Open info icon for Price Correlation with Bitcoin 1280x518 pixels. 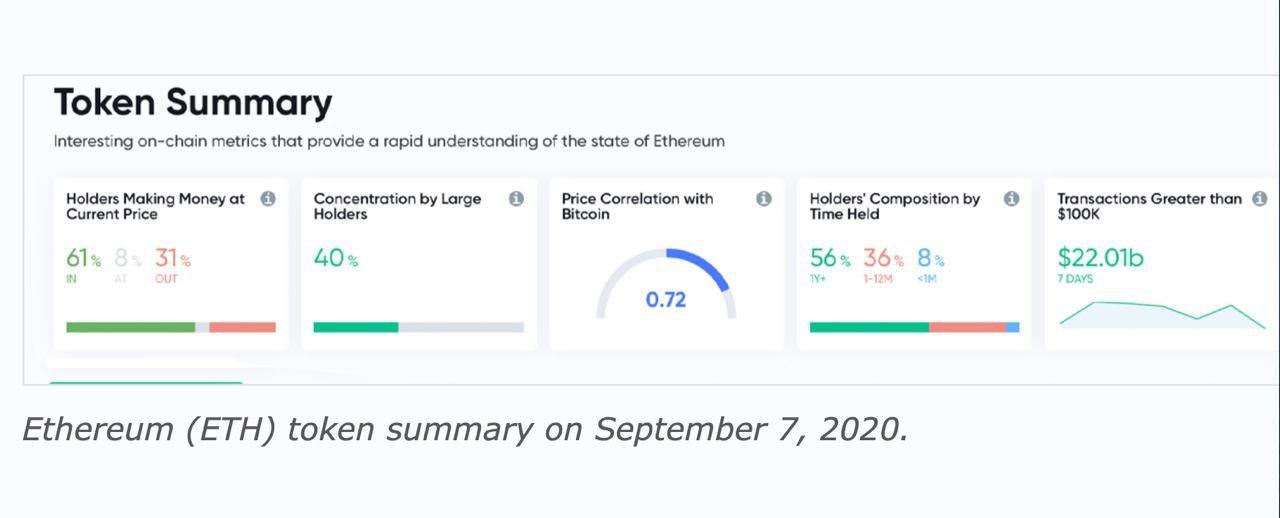pyautogui.click(x=764, y=199)
